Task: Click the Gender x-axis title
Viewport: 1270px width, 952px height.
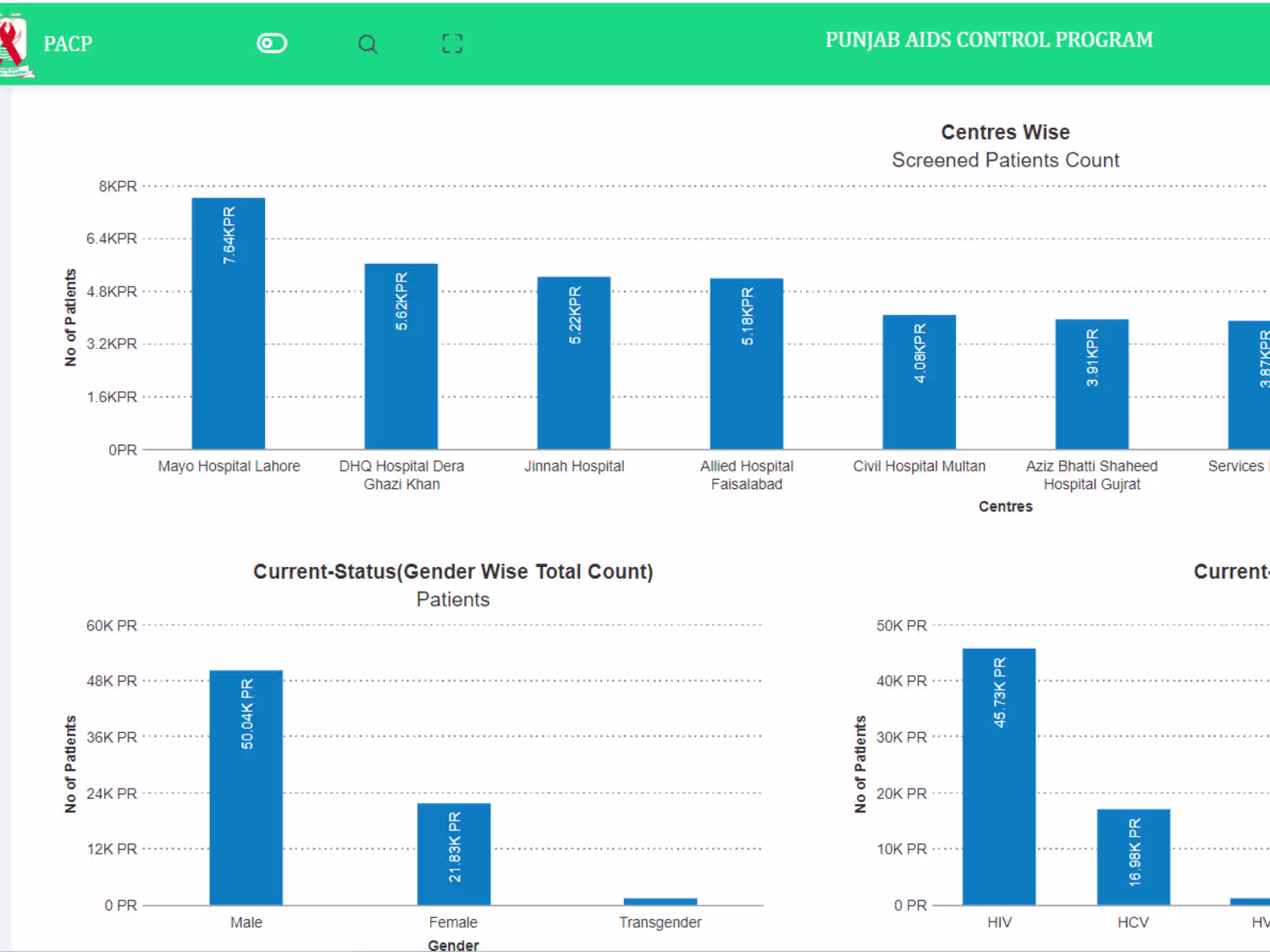Action: coord(454,945)
